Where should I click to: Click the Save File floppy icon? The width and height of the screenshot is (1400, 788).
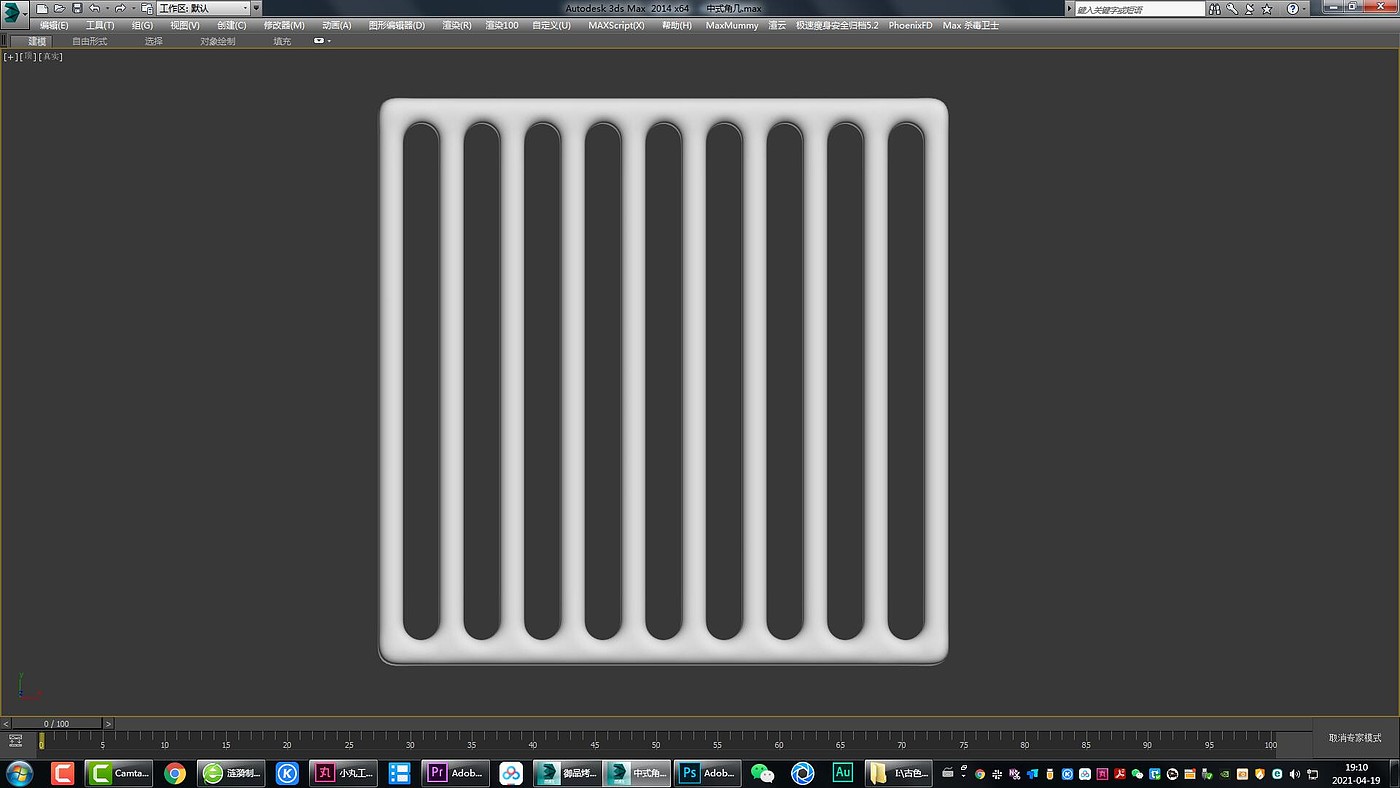tap(77, 8)
